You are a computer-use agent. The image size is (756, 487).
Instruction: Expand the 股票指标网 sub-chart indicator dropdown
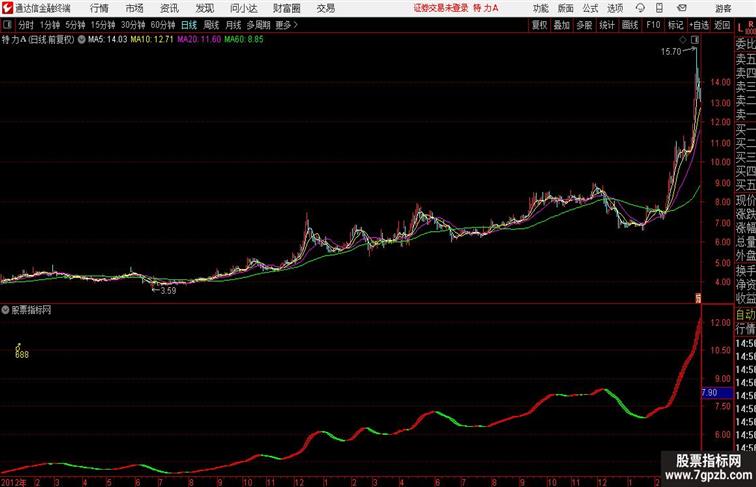point(5,310)
